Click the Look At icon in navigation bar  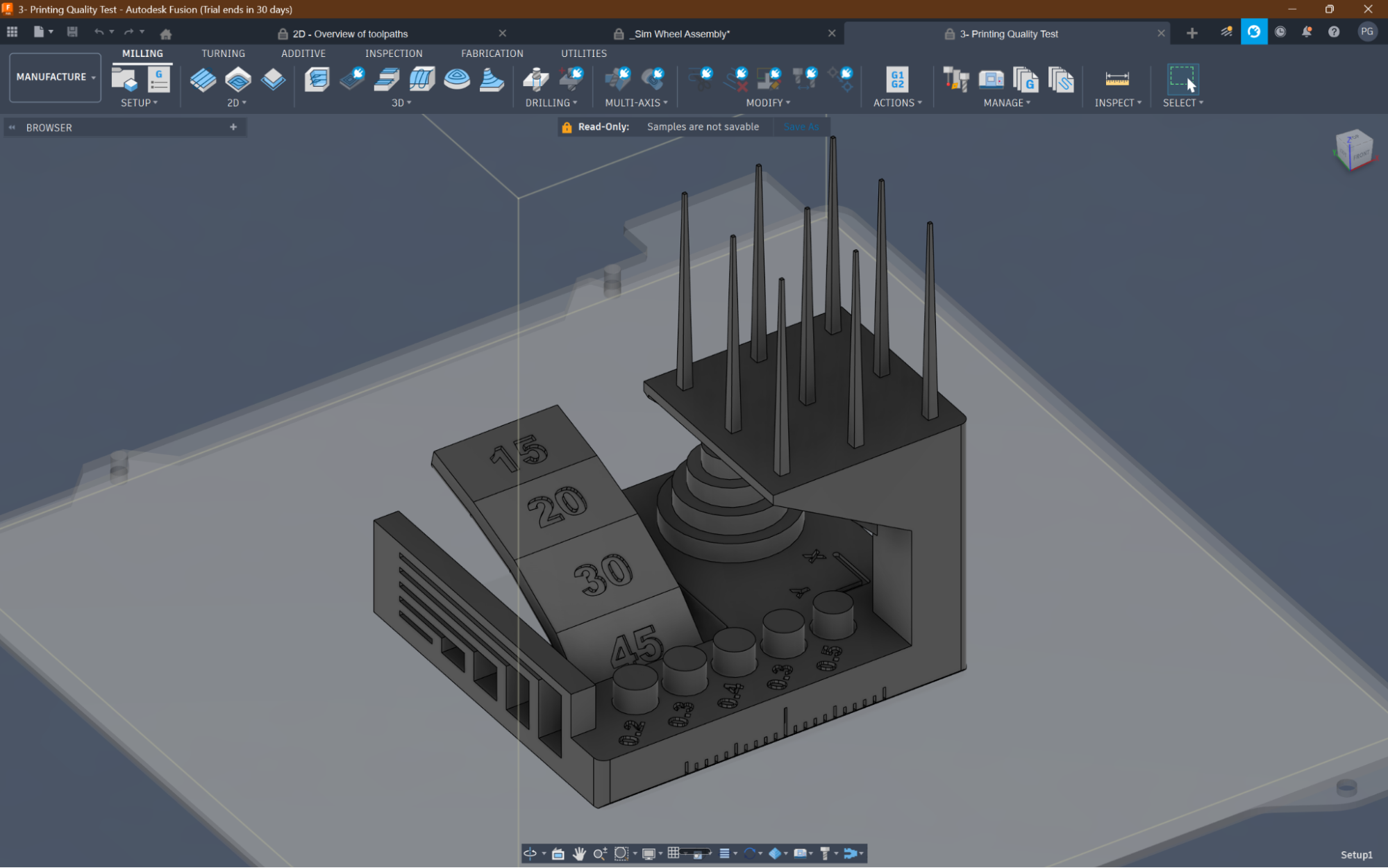(558, 853)
